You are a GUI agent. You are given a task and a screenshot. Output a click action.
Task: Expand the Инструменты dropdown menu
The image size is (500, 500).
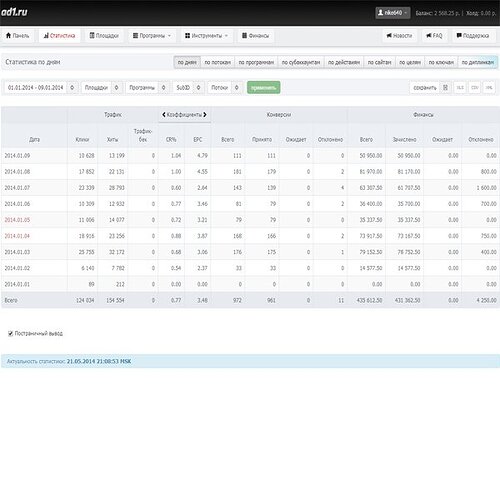pyautogui.click(x=207, y=35)
